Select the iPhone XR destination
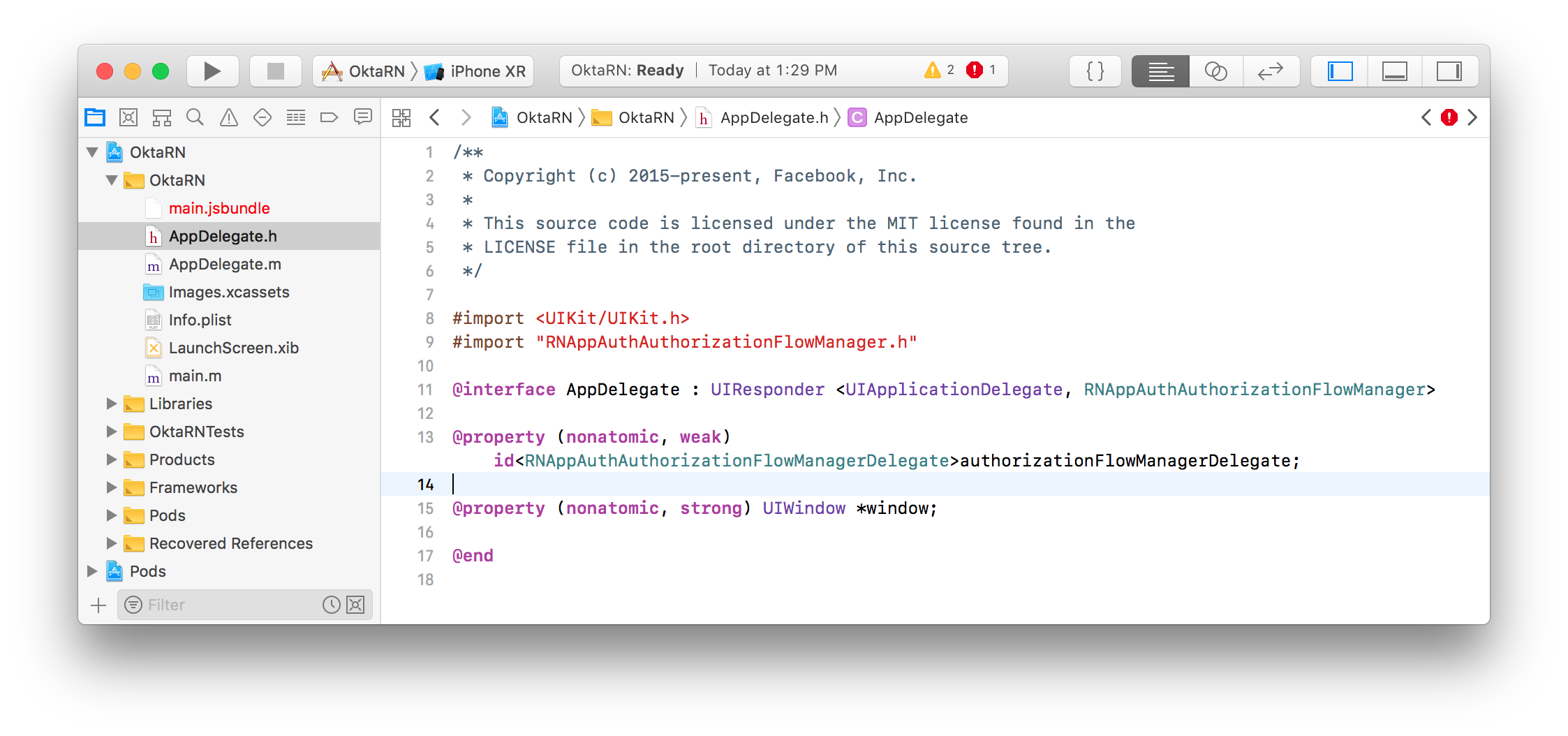Viewport: 1568px width, 736px height. 487,71
